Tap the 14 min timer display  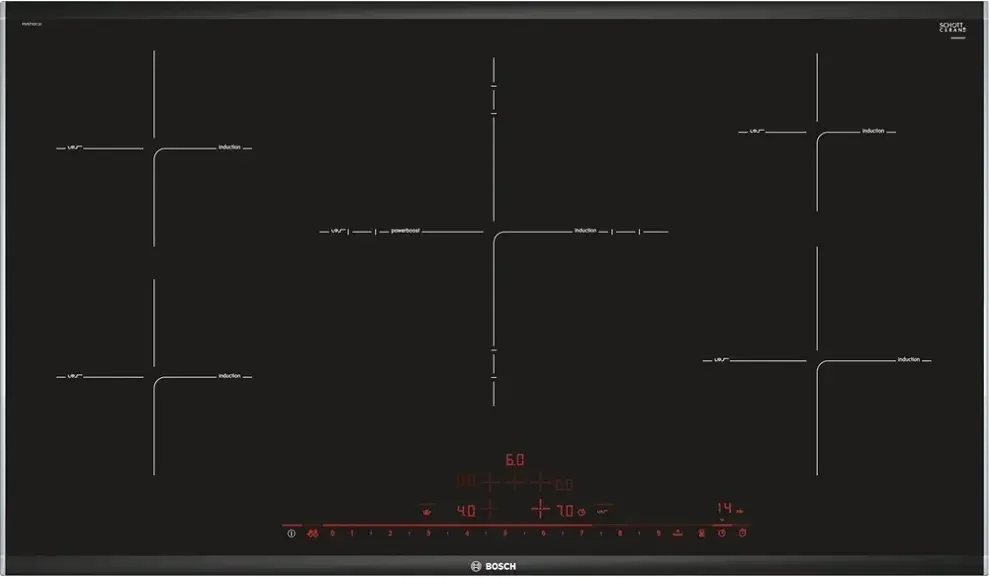[725, 507]
